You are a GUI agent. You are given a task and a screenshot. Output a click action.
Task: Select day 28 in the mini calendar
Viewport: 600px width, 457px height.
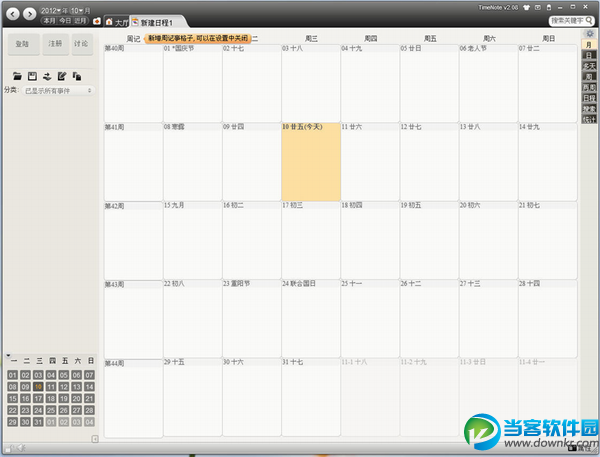(89, 410)
